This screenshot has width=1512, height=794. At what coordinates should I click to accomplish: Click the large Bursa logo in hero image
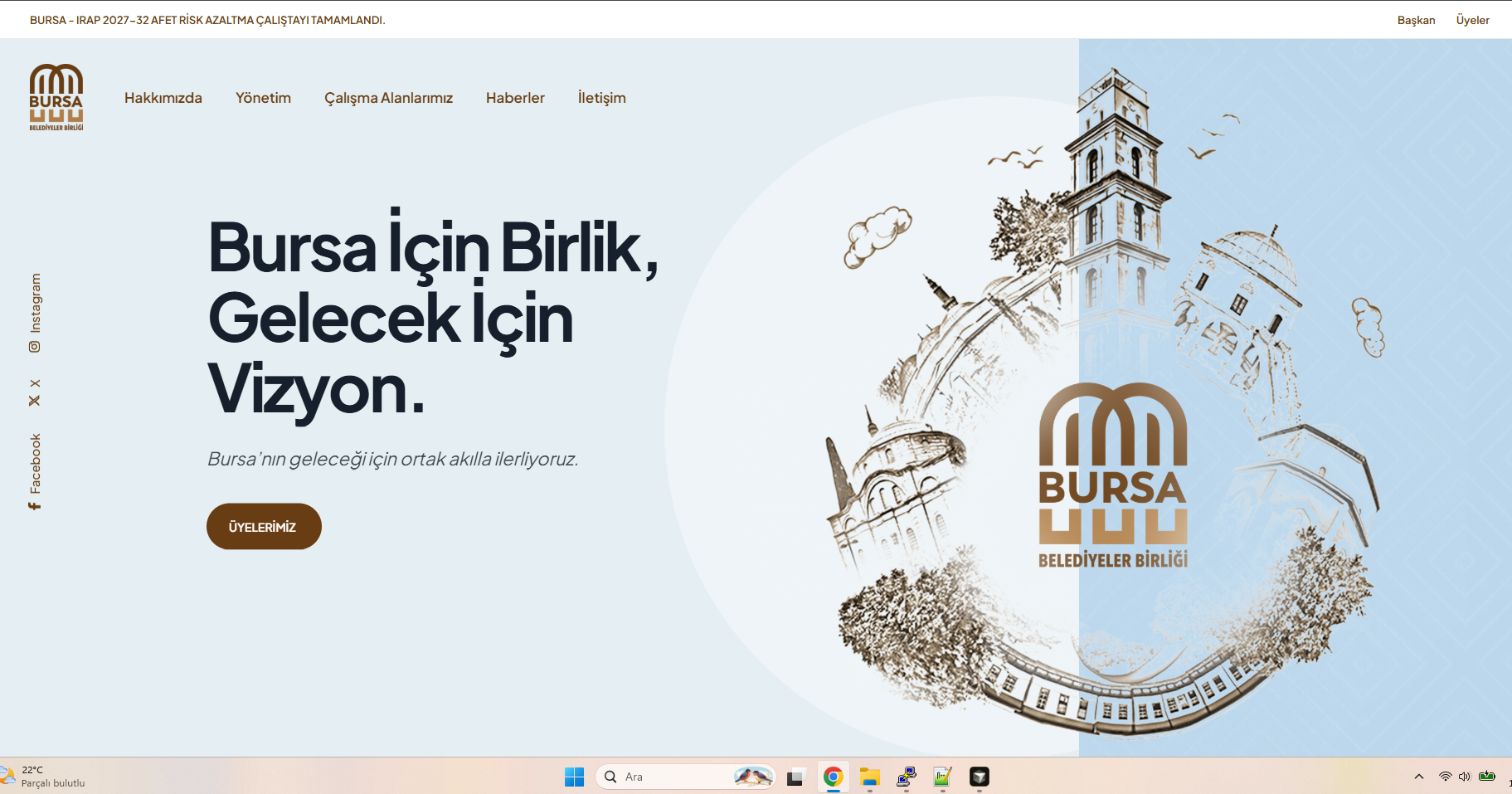coord(1112,475)
